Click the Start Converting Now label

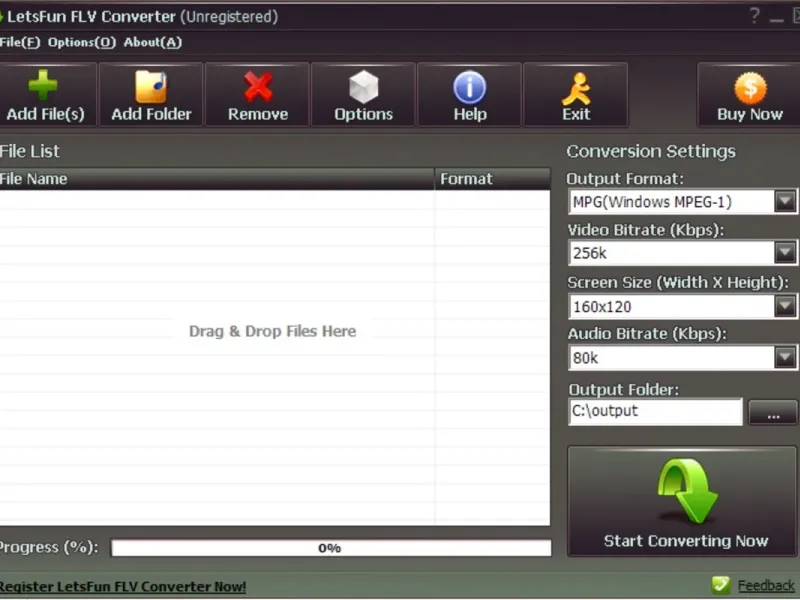(x=686, y=541)
